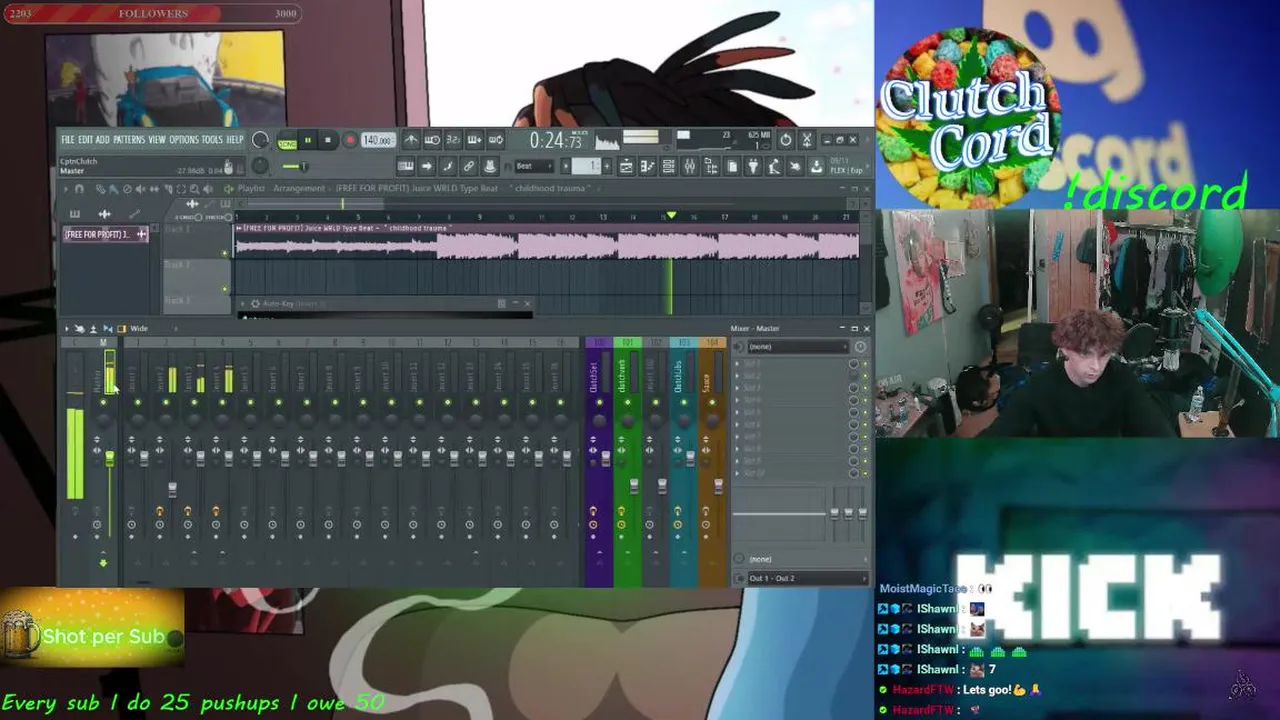Open the Browser view icon in toolbar
Viewport: 1280px width, 720px height.
(x=710, y=166)
